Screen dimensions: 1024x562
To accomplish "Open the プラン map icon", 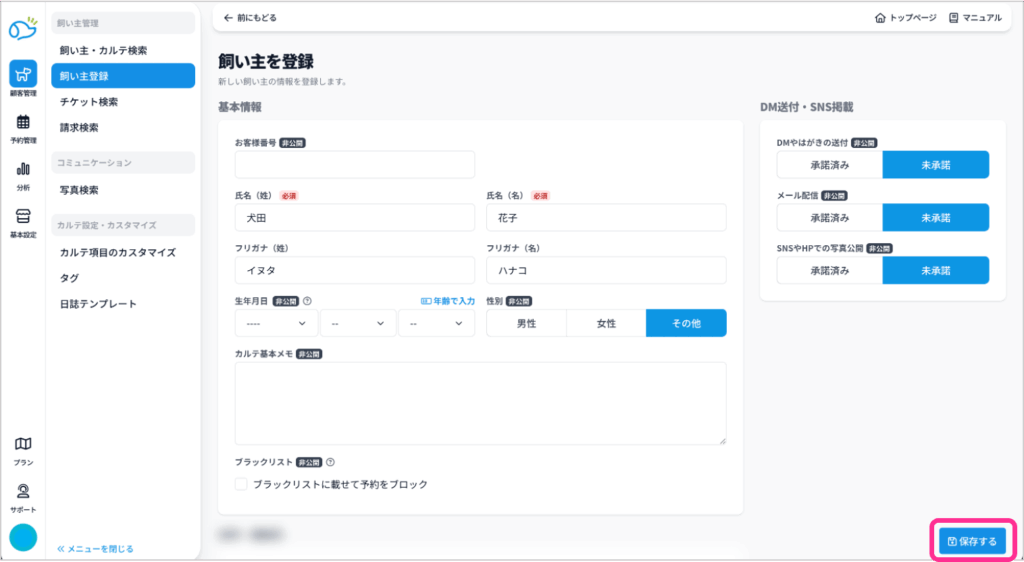I will pyautogui.click(x=22, y=444).
